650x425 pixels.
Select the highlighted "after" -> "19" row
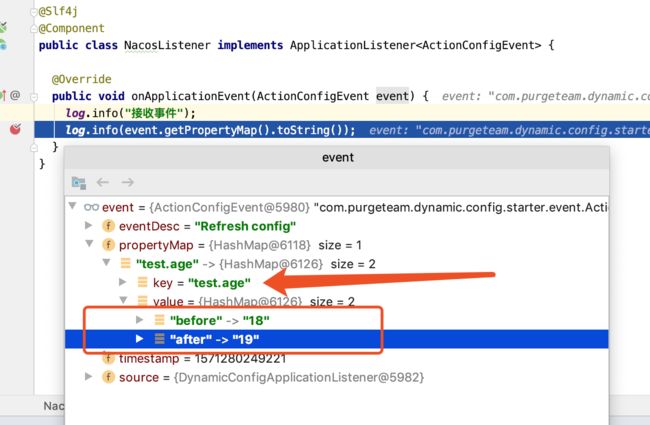[x=337, y=339]
